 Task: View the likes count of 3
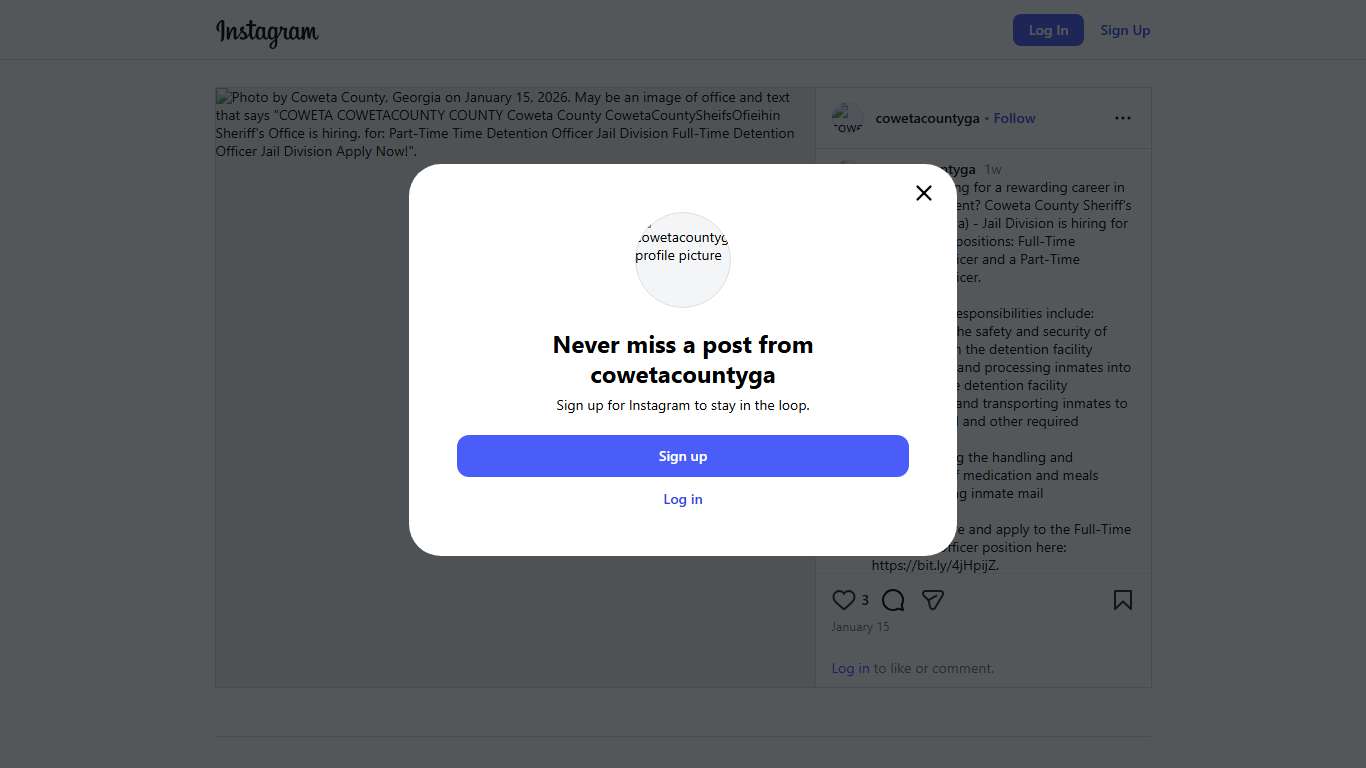865,600
